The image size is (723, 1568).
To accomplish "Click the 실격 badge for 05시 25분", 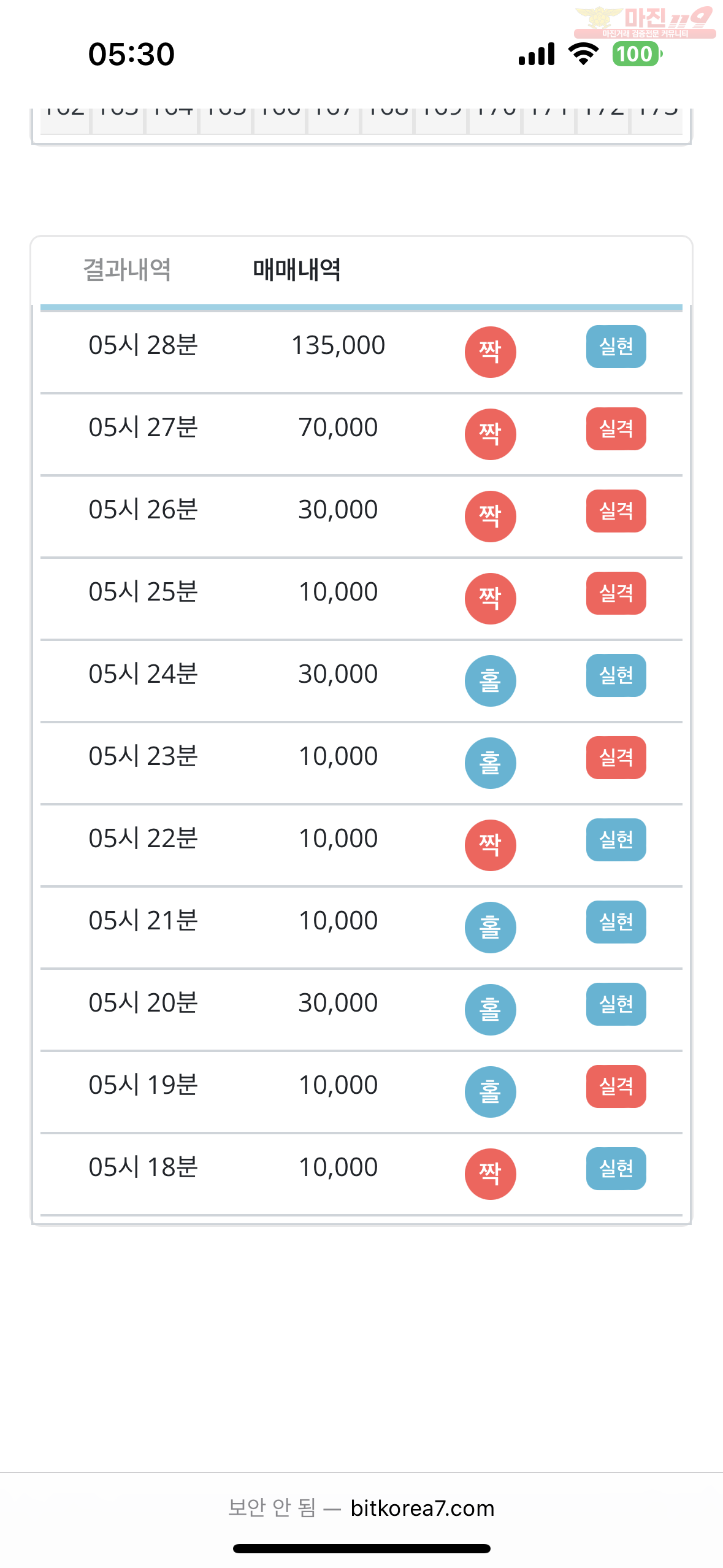I will [616, 593].
